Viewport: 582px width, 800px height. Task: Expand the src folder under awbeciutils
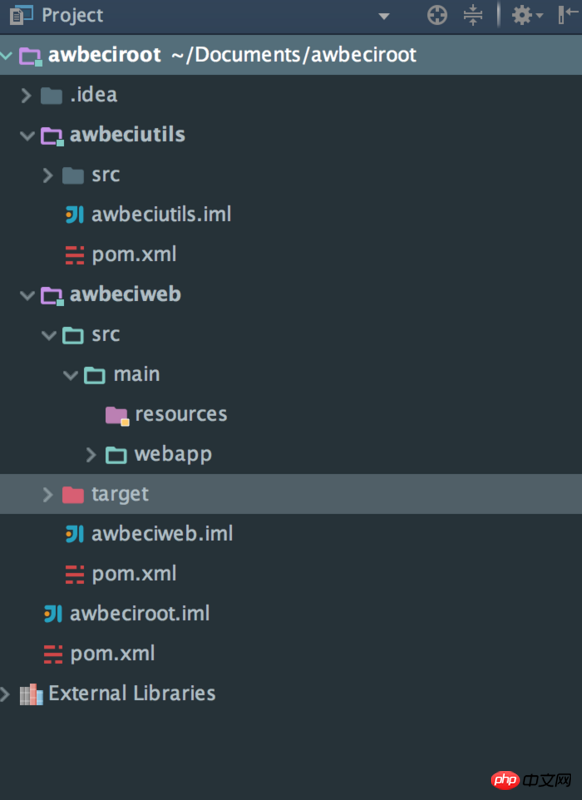[48, 175]
